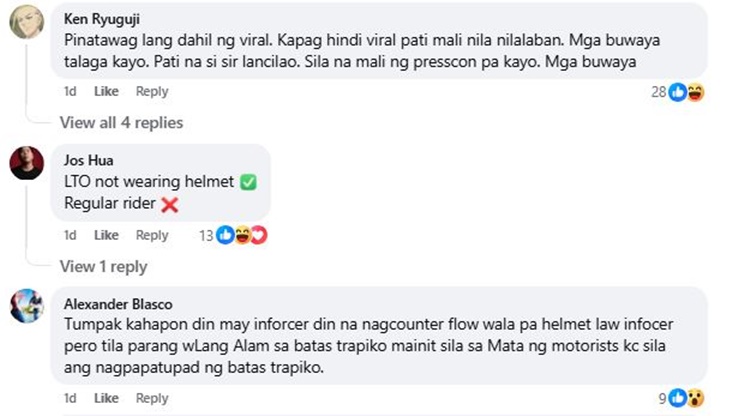Click the wow reaction icon on Alexander Blasco's comment
This screenshot has width=750, height=416.
click(695, 398)
